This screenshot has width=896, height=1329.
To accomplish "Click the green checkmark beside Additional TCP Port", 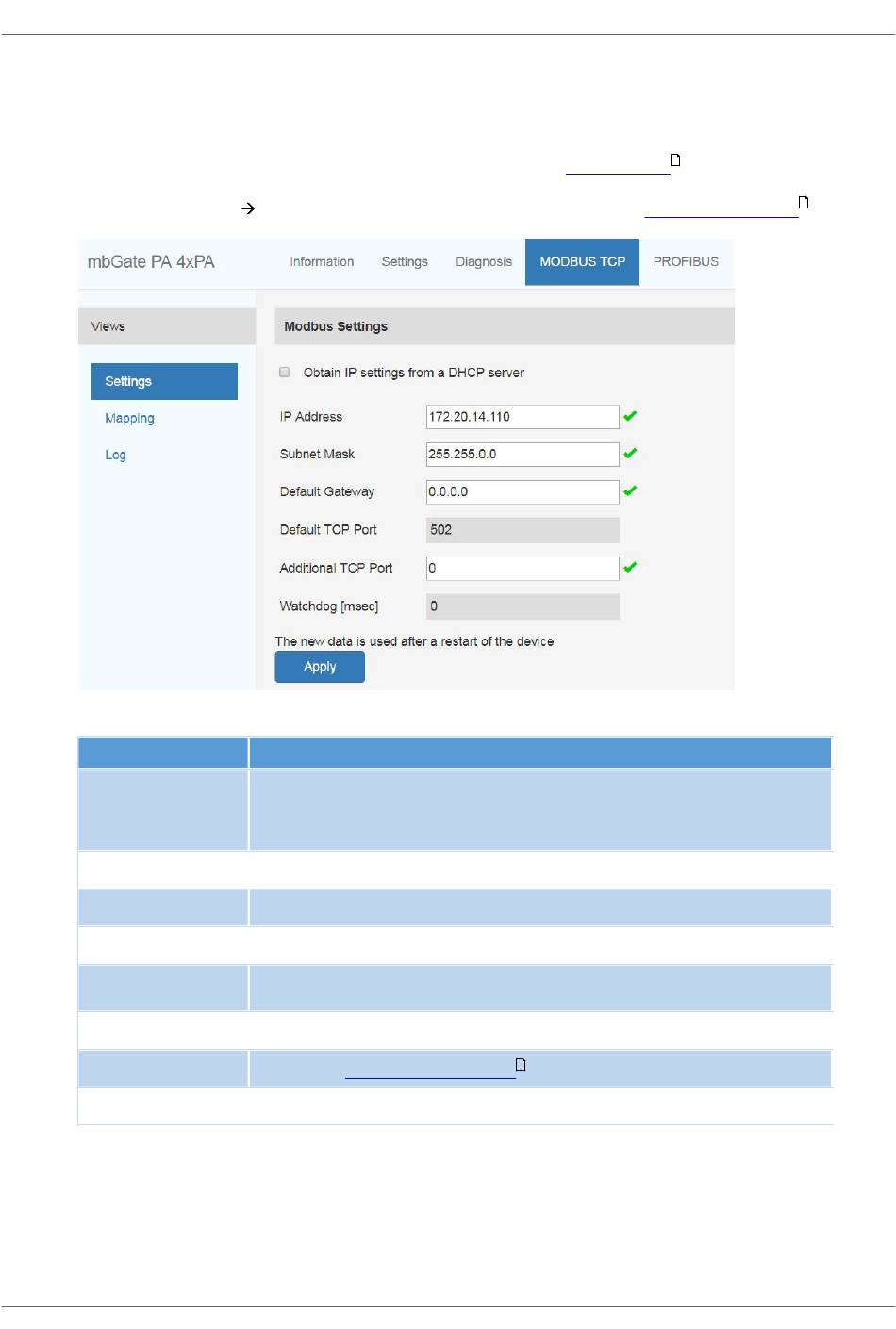I will pyautogui.click(x=630, y=567).
